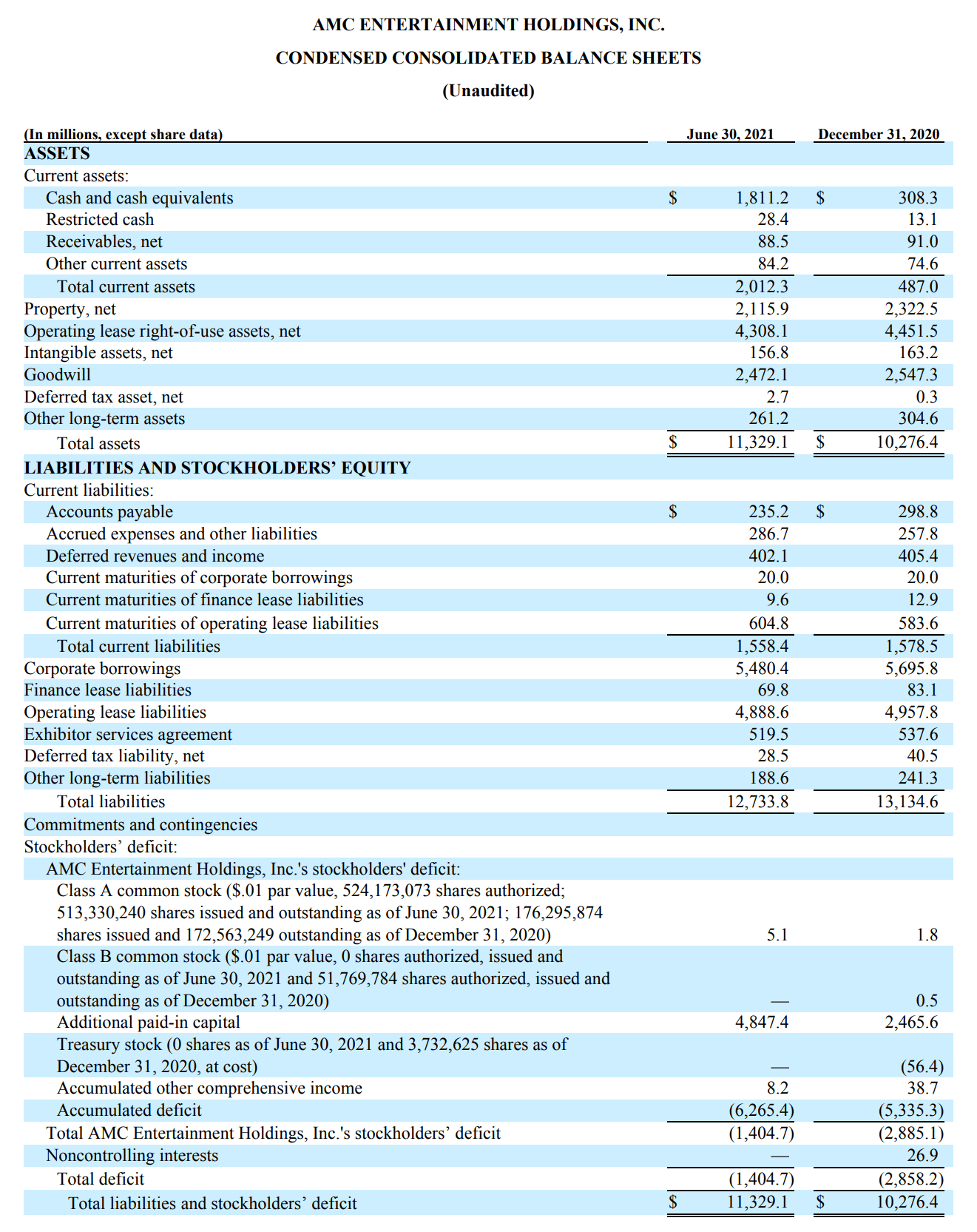Click the 'Total current liabilities' label

[138, 647]
